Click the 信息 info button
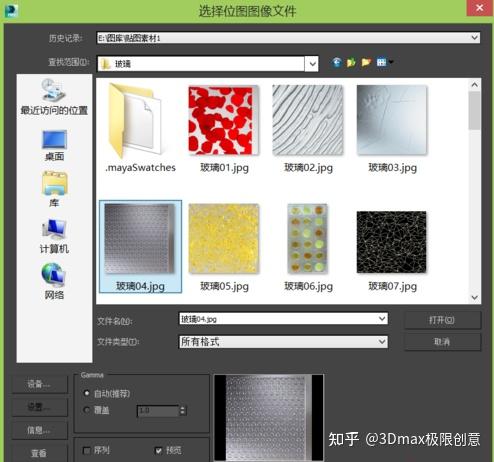 tap(39, 430)
